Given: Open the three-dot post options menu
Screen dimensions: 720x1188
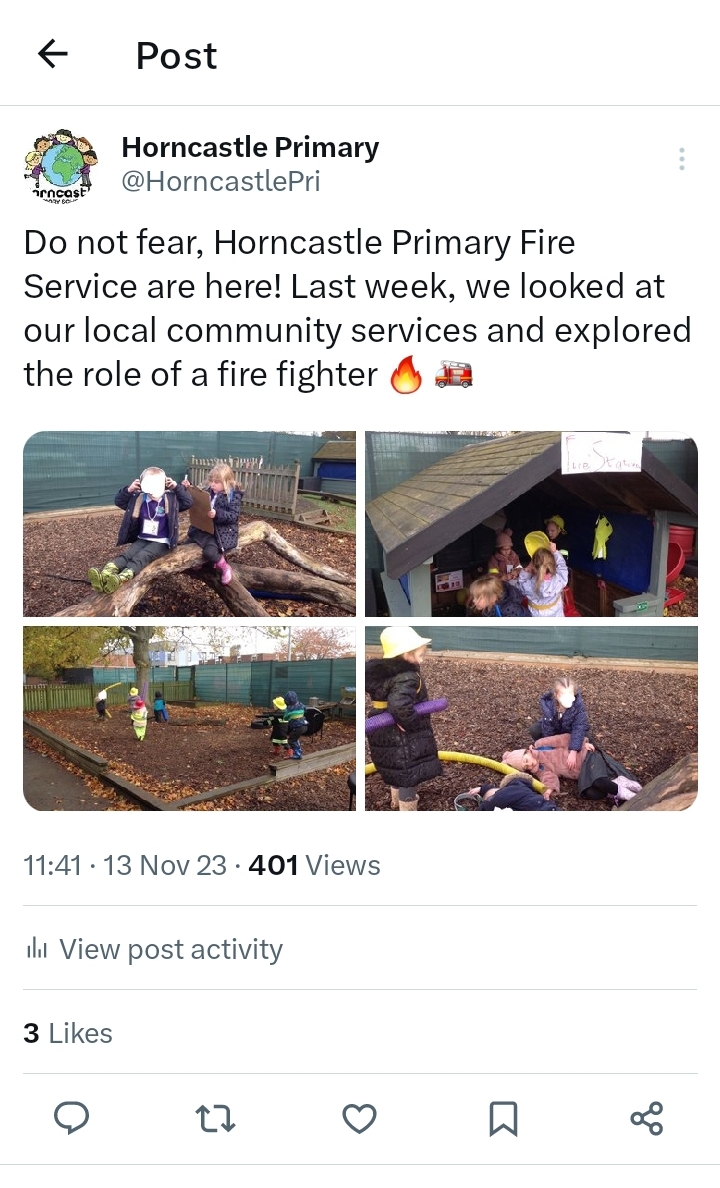Looking at the screenshot, I should tap(682, 159).
